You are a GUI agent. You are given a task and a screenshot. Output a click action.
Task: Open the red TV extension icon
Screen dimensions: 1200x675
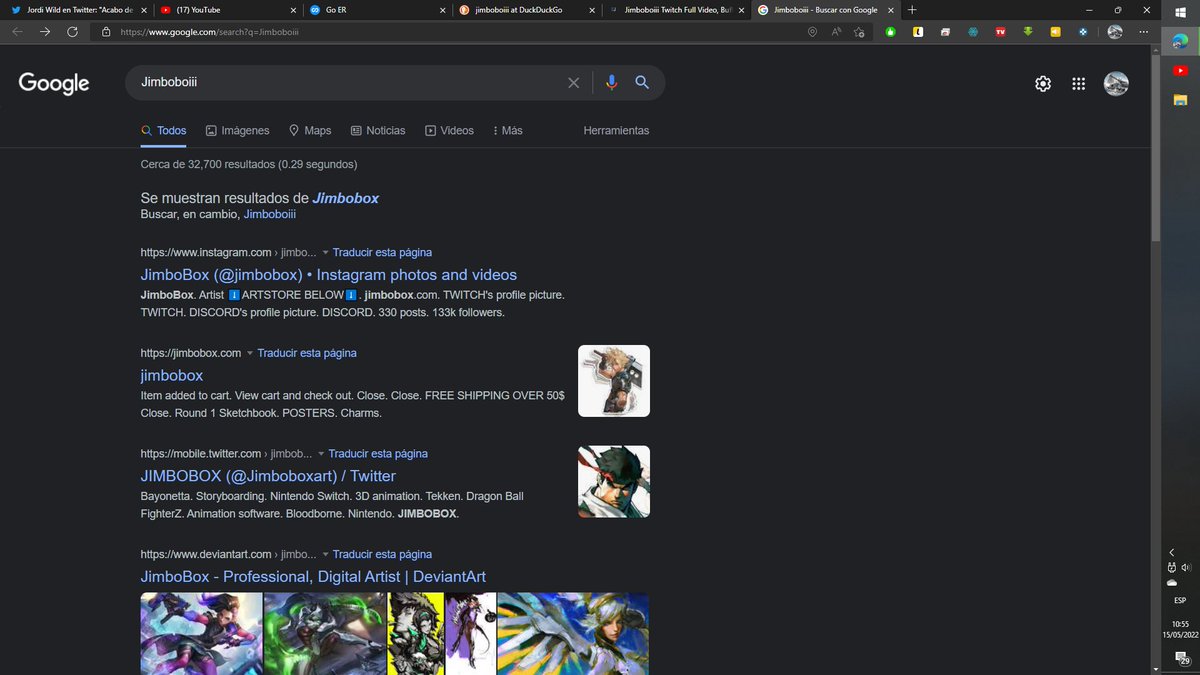pyautogui.click(x=1000, y=32)
